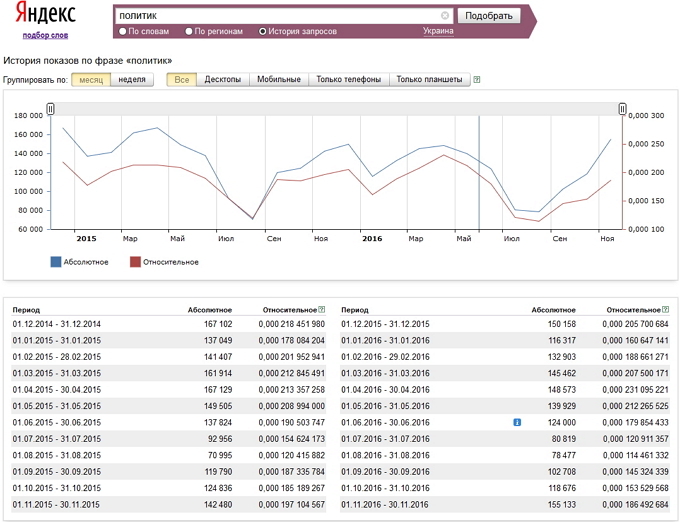This screenshot has width=680, height=522.
Task: Click the period 01.08.2016 - 31.08.2016
Action: (385, 455)
